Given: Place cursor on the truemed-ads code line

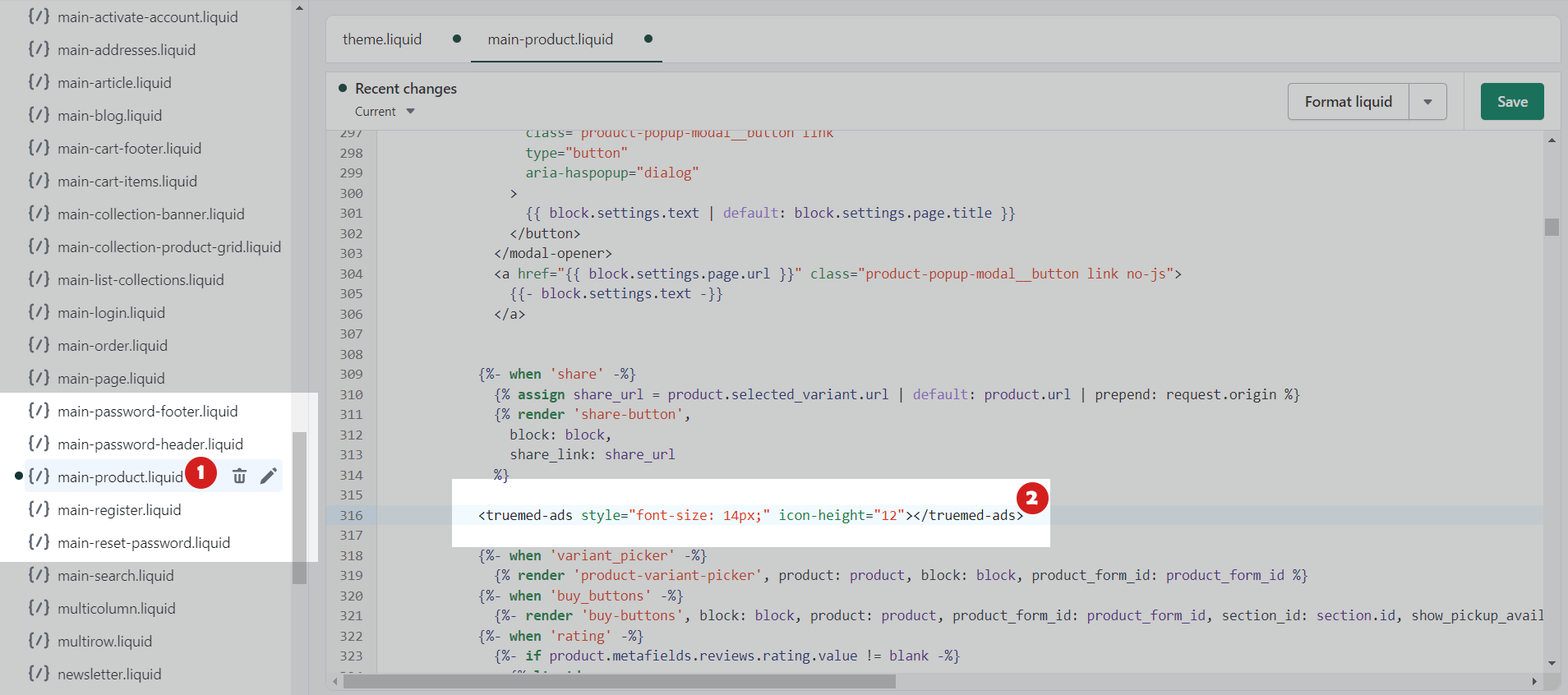Looking at the screenshot, I should point(750,515).
